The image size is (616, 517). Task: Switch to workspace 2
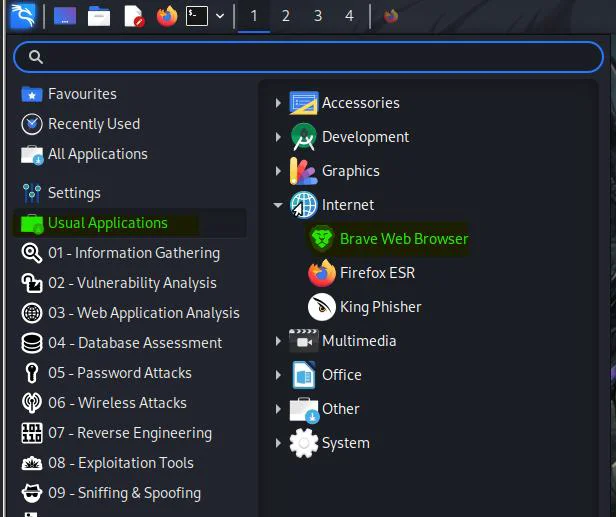click(x=286, y=16)
